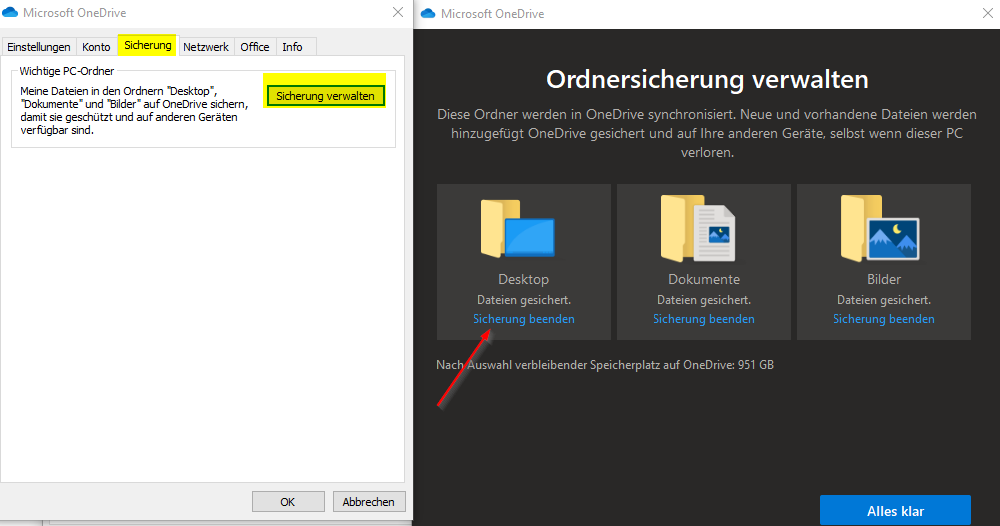Click the Alles klar button

tap(895, 511)
